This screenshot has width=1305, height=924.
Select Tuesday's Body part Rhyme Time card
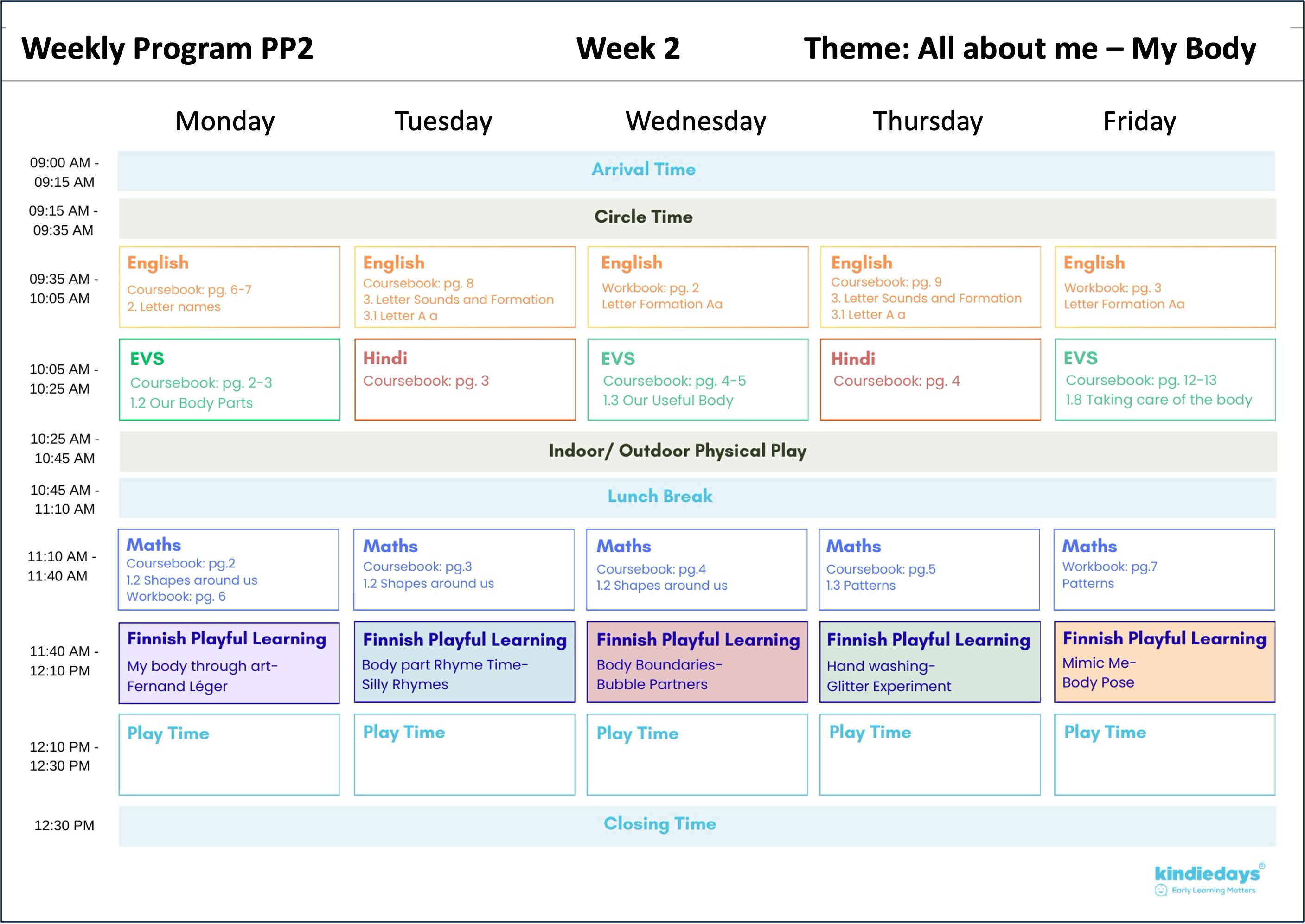[464, 662]
